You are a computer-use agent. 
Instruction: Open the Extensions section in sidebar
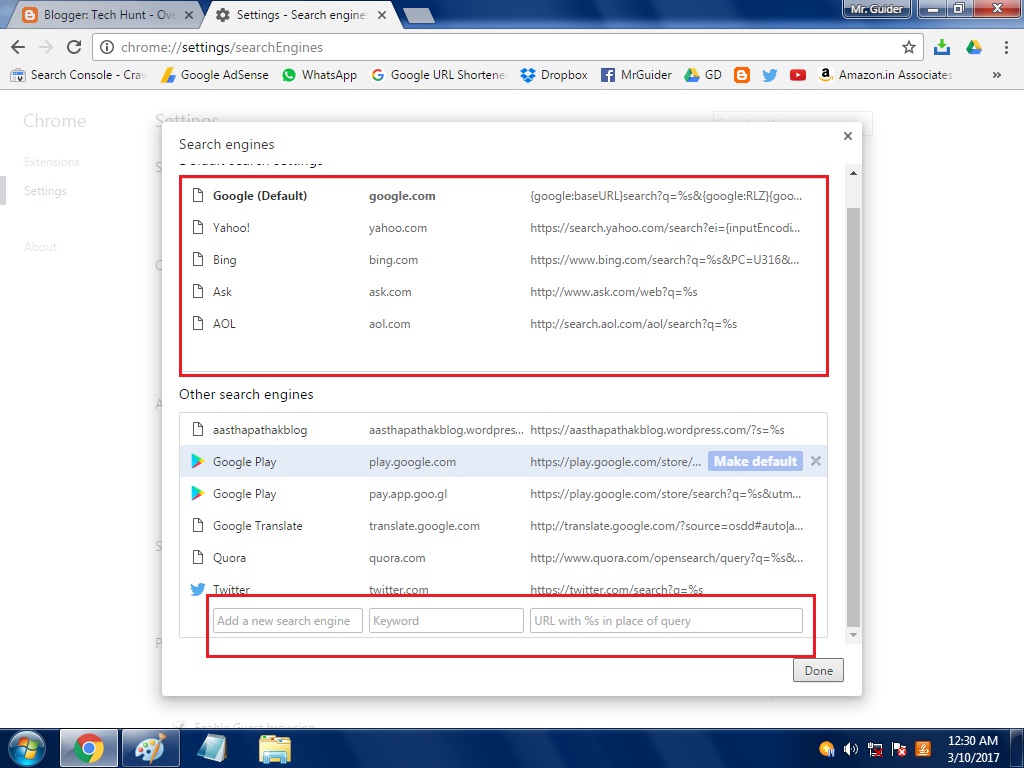point(51,161)
